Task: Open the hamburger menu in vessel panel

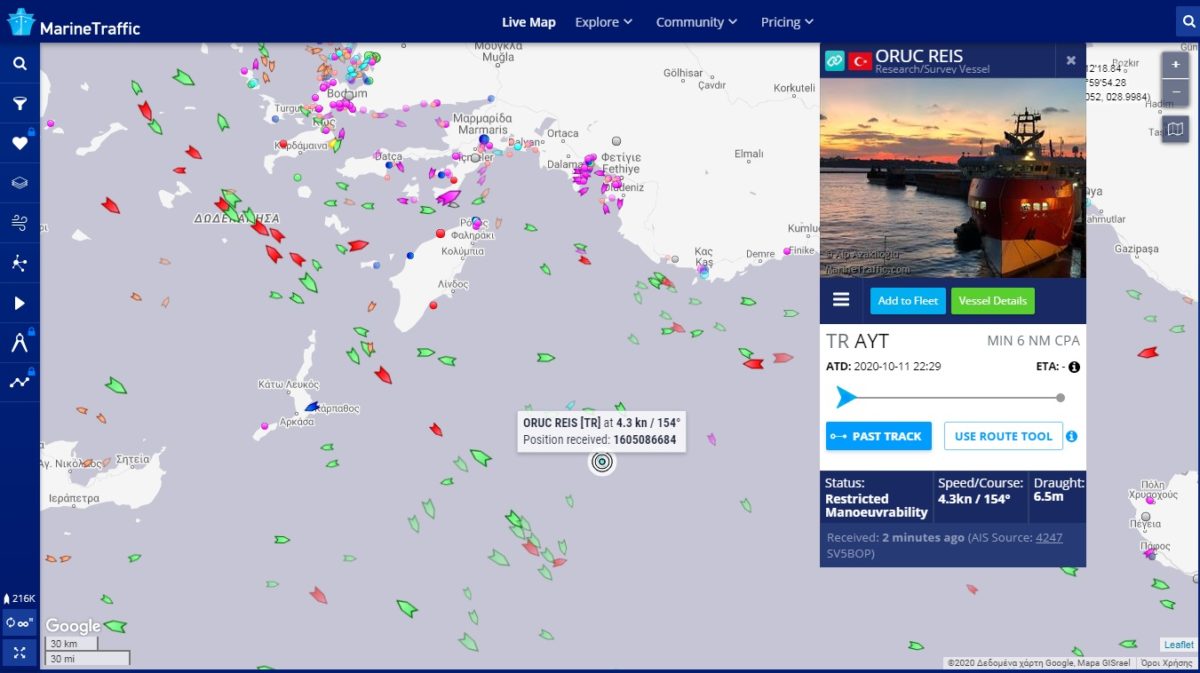Action: tap(841, 300)
